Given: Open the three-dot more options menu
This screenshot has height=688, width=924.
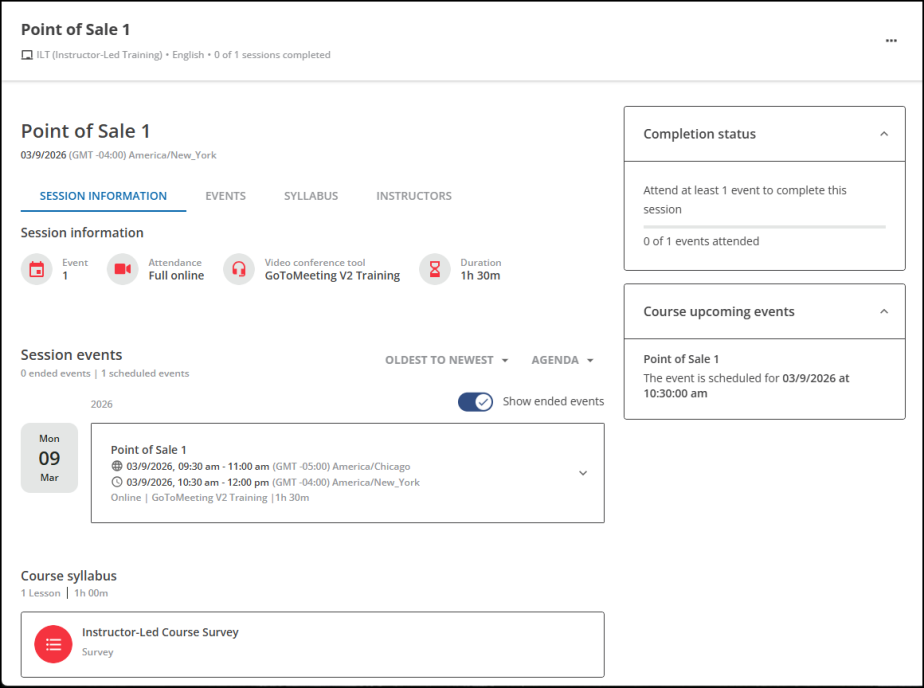Looking at the screenshot, I should [x=890, y=41].
